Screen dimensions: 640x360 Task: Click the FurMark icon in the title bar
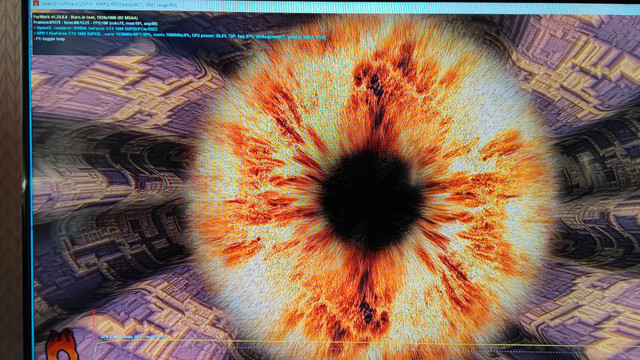(36, 3)
